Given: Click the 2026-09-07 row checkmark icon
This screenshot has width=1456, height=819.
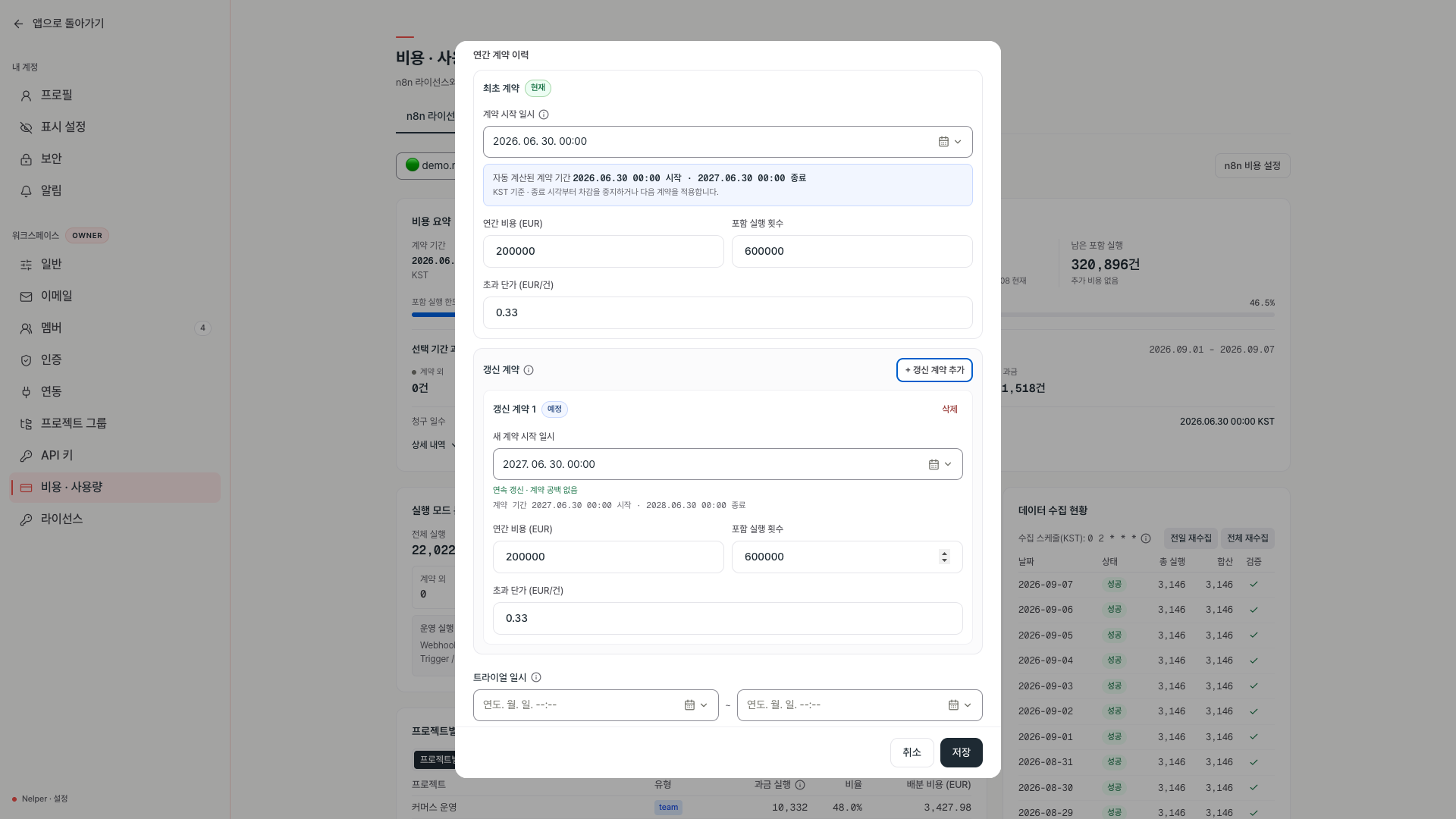Looking at the screenshot, I should 1254,585.
